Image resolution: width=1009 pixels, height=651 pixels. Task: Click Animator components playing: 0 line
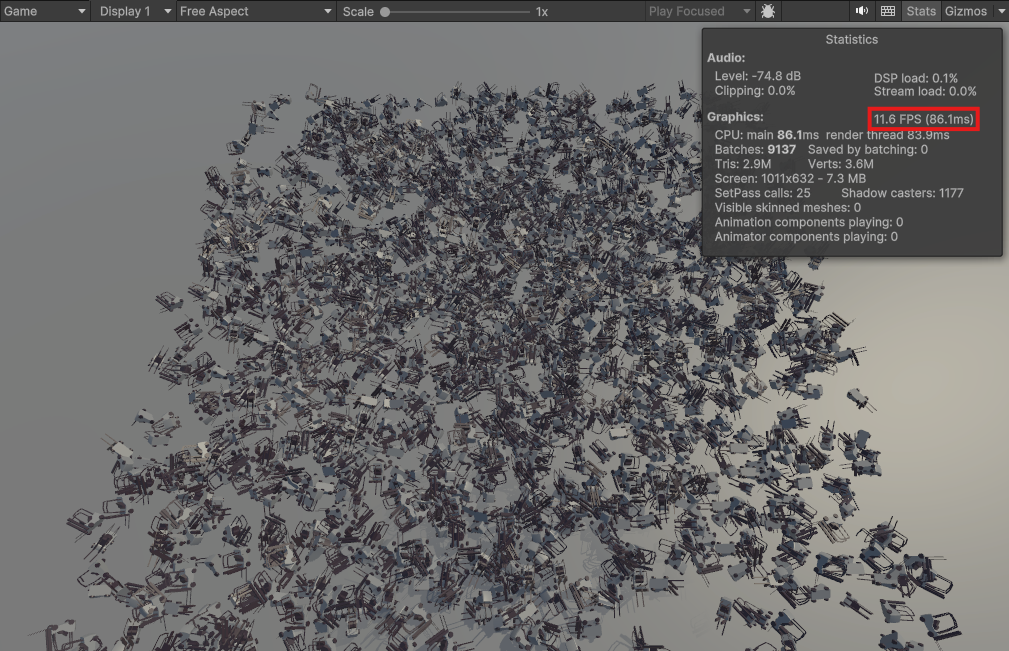(x=806, y=237)
